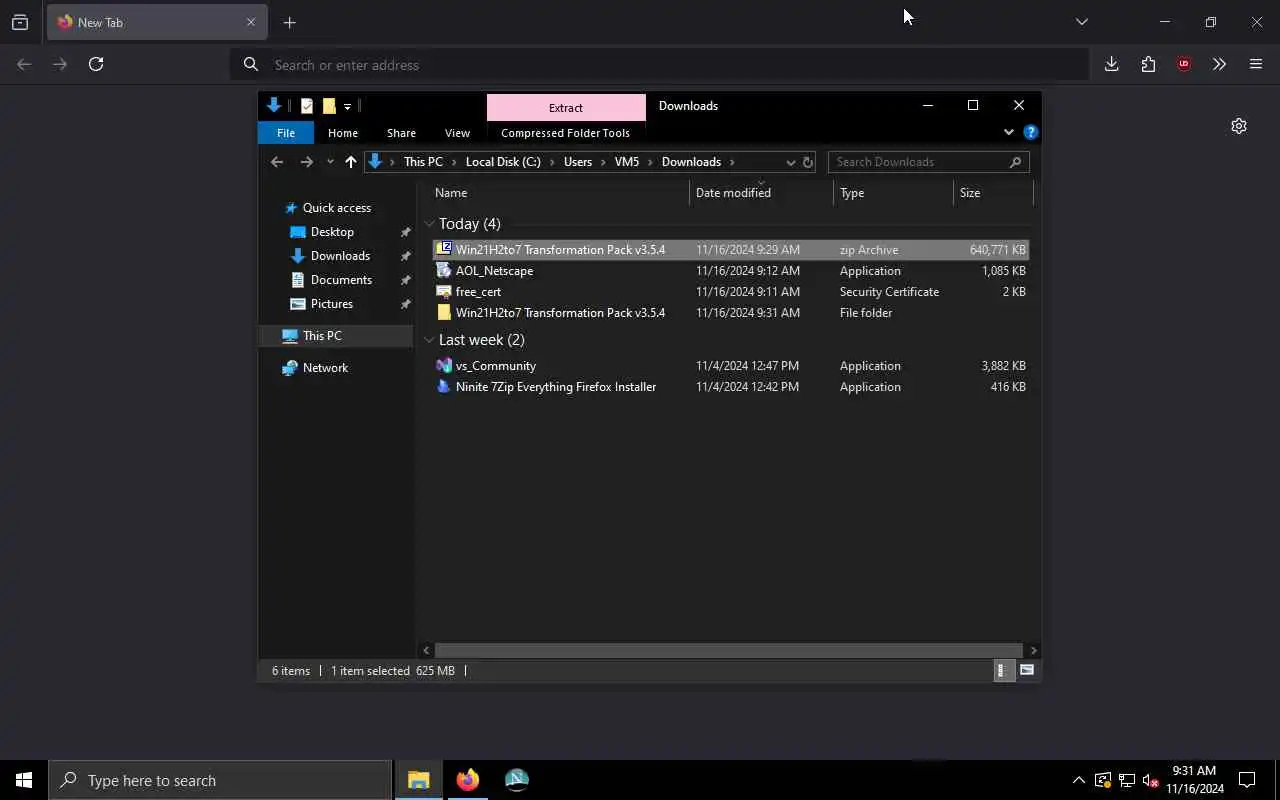Click the Downloads breadcrumb segment
1280x800 pixels.
point(691,162)
